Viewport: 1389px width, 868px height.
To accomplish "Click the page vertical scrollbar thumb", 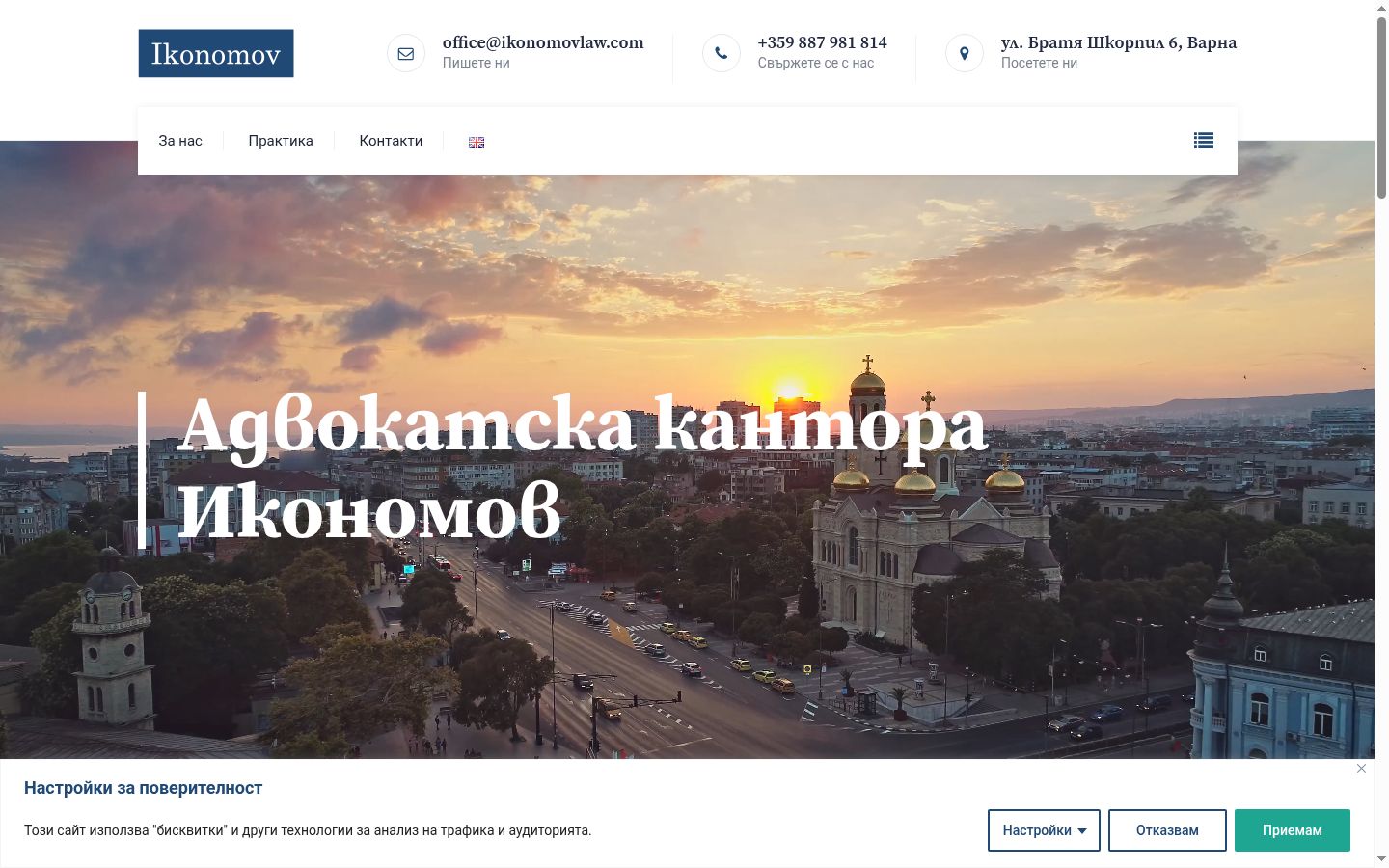I will pos(1381,106).
